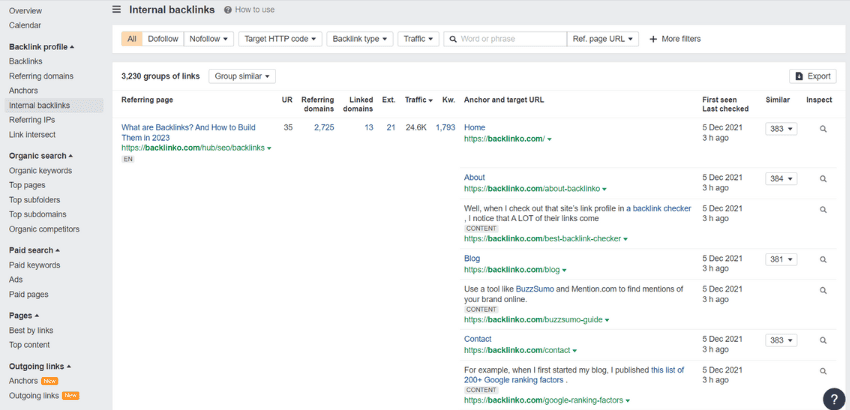Open the Target HTTP code dropdown
The height and width of the screenshot is (410, 850).
click(280, 39)
